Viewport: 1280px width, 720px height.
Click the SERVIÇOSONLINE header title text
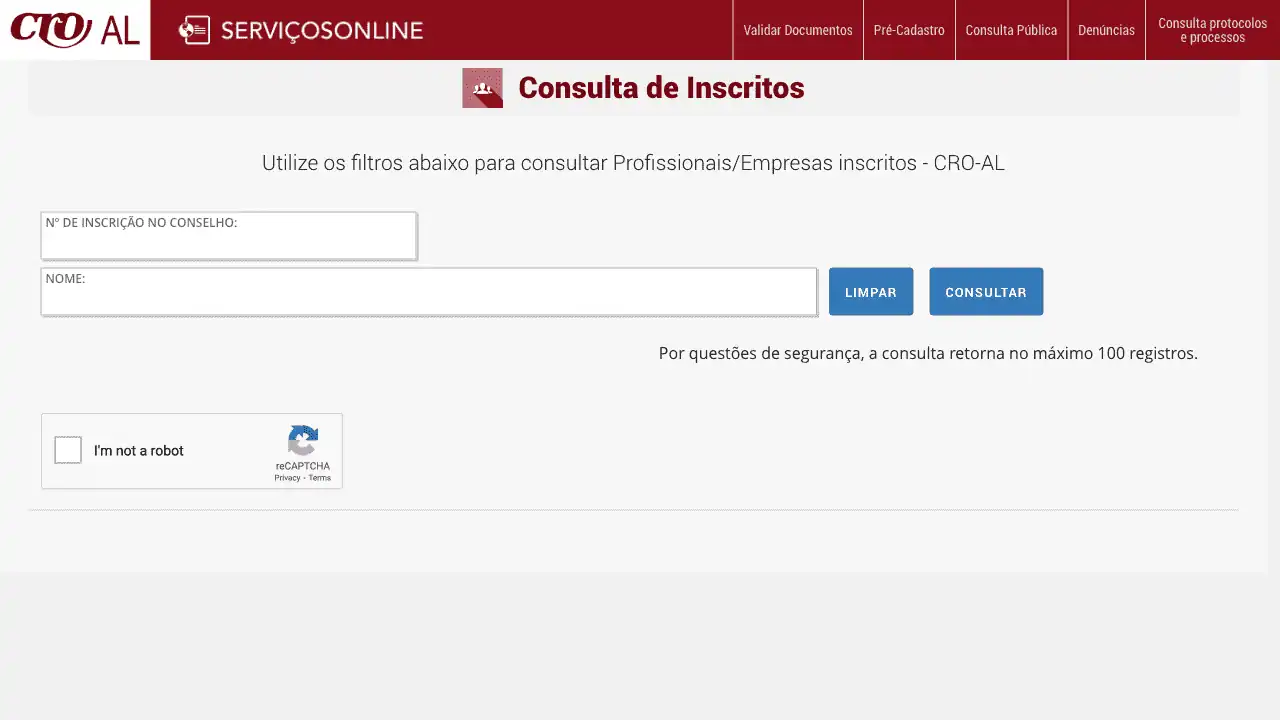(x=321, y=30)
